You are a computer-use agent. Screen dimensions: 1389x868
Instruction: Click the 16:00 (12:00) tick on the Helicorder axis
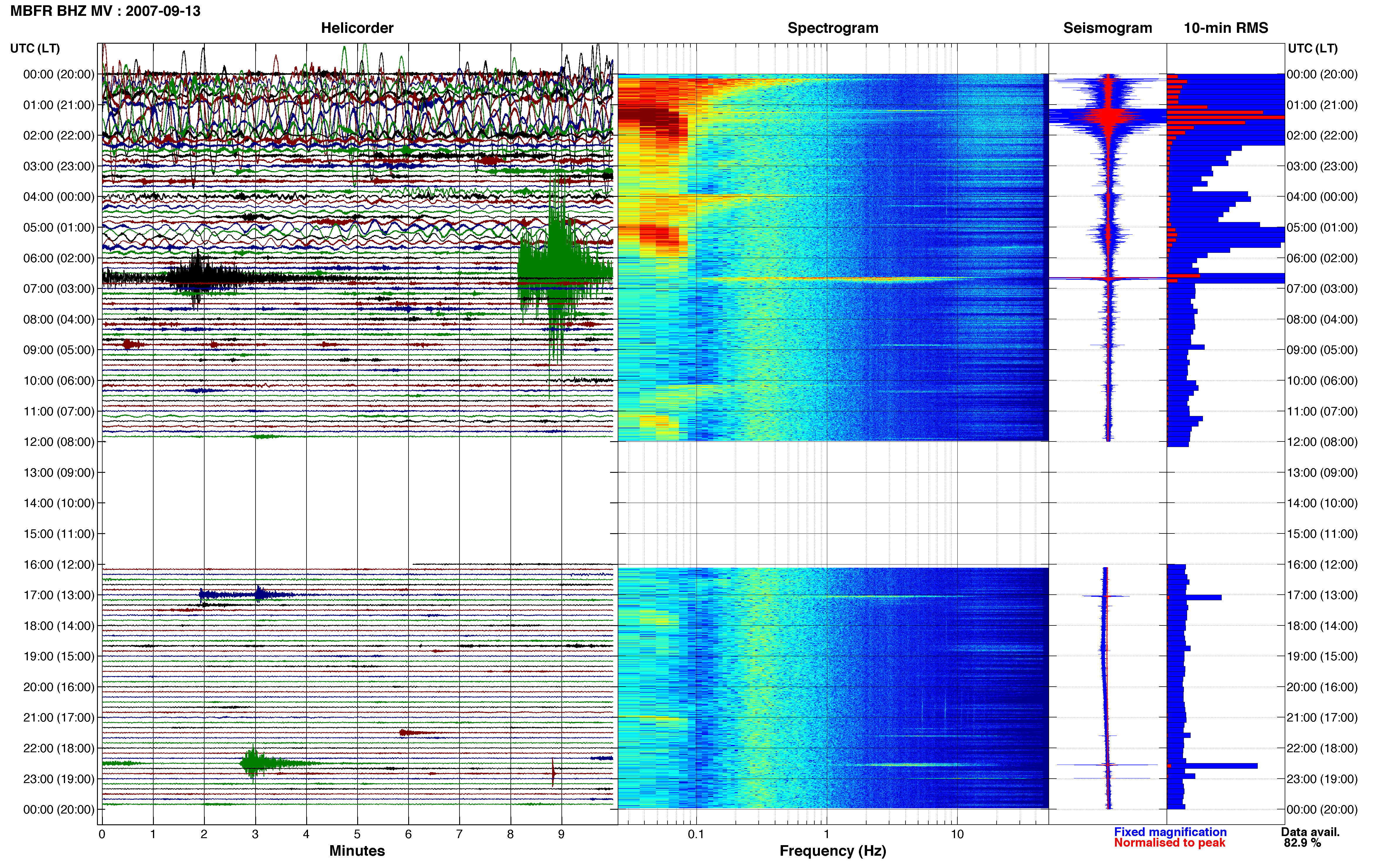(59, 564)
